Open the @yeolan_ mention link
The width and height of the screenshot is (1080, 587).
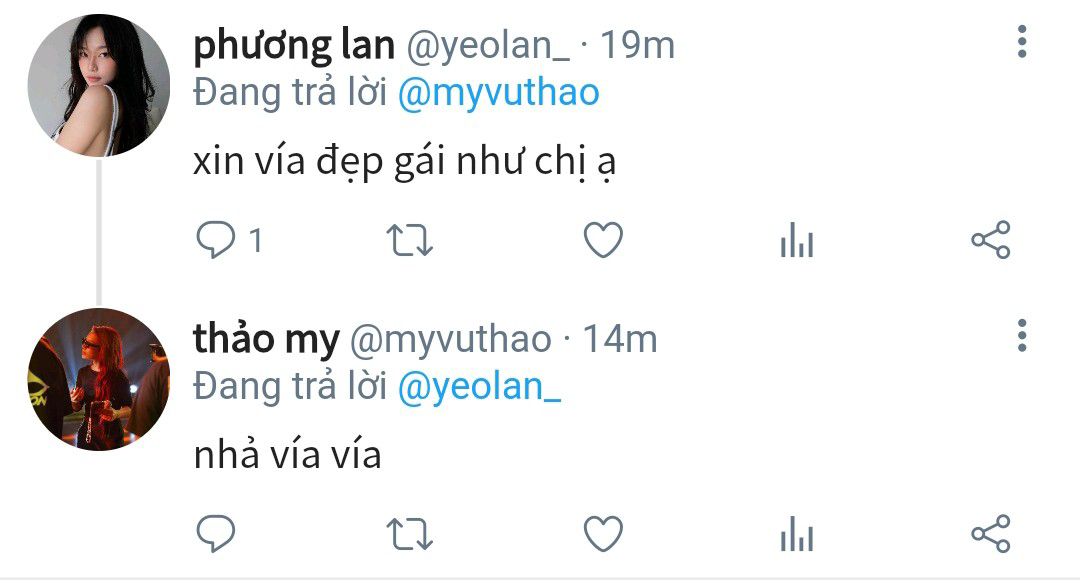click(x=479, y=387)
